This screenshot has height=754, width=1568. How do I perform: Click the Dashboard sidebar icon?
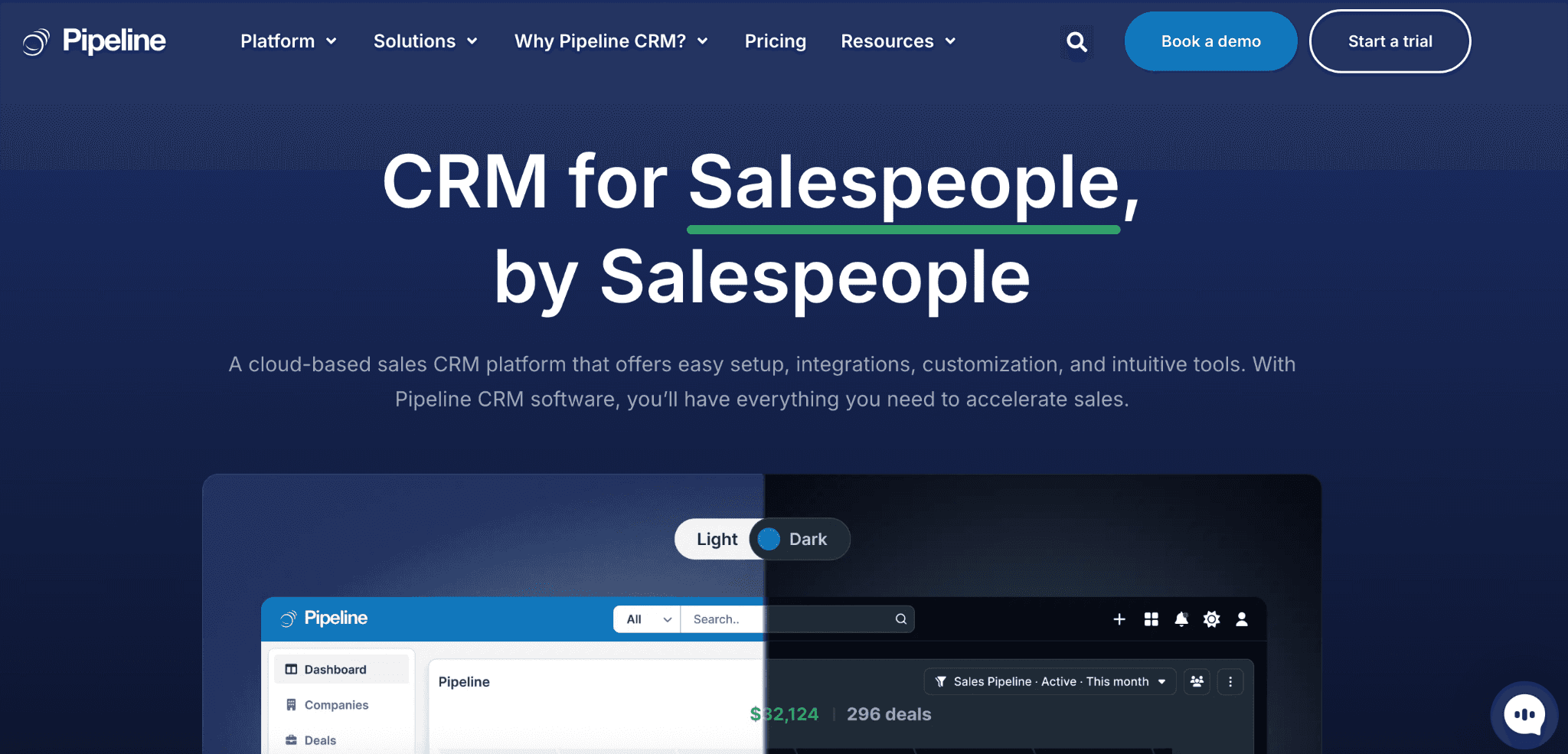(x=291, y=670)
